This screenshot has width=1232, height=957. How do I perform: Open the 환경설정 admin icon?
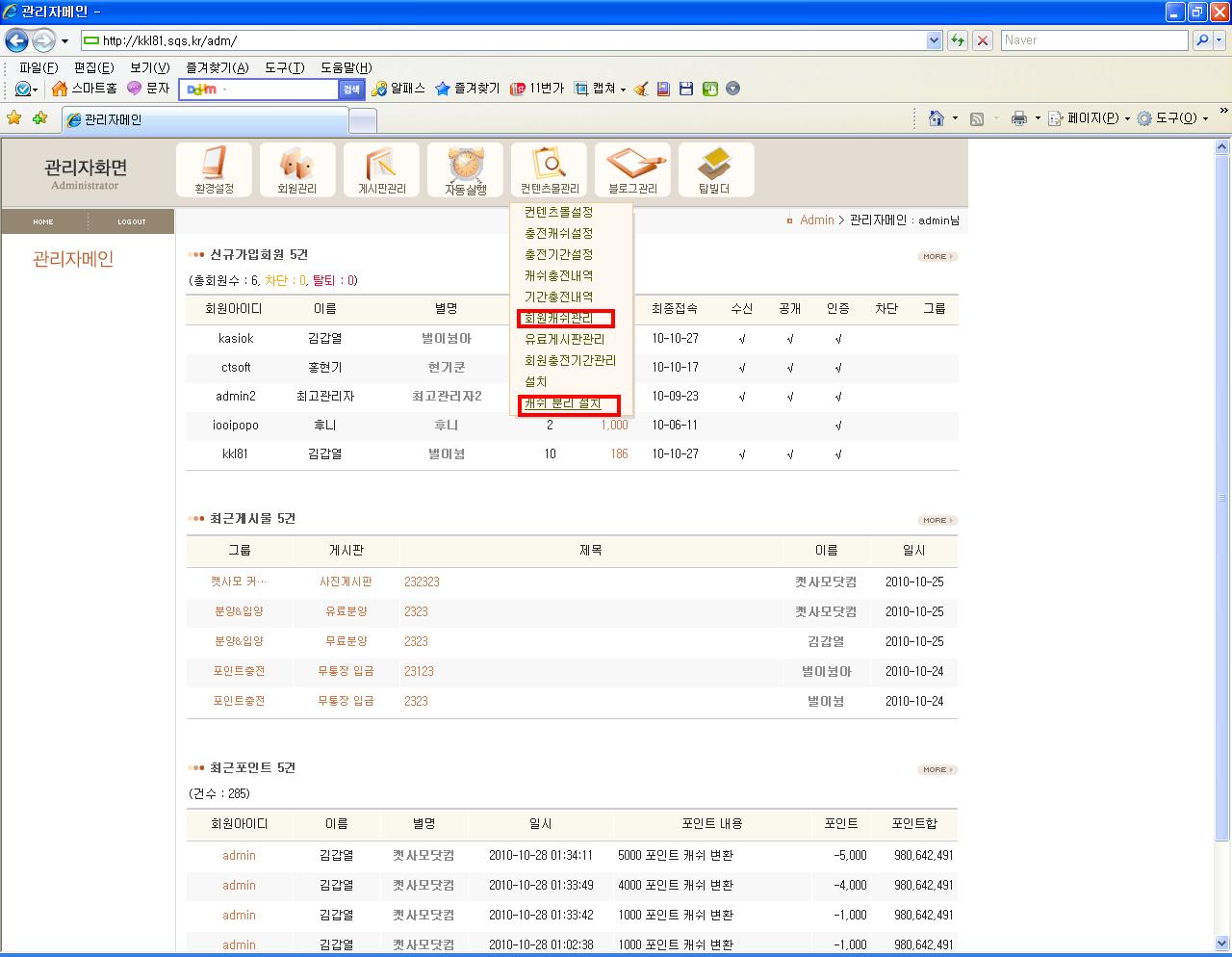214,169
